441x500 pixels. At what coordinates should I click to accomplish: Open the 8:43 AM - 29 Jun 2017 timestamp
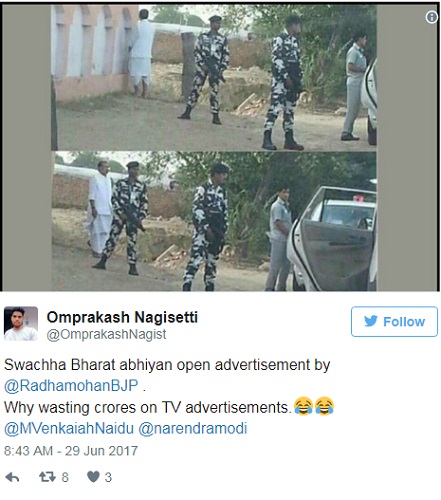71,451
